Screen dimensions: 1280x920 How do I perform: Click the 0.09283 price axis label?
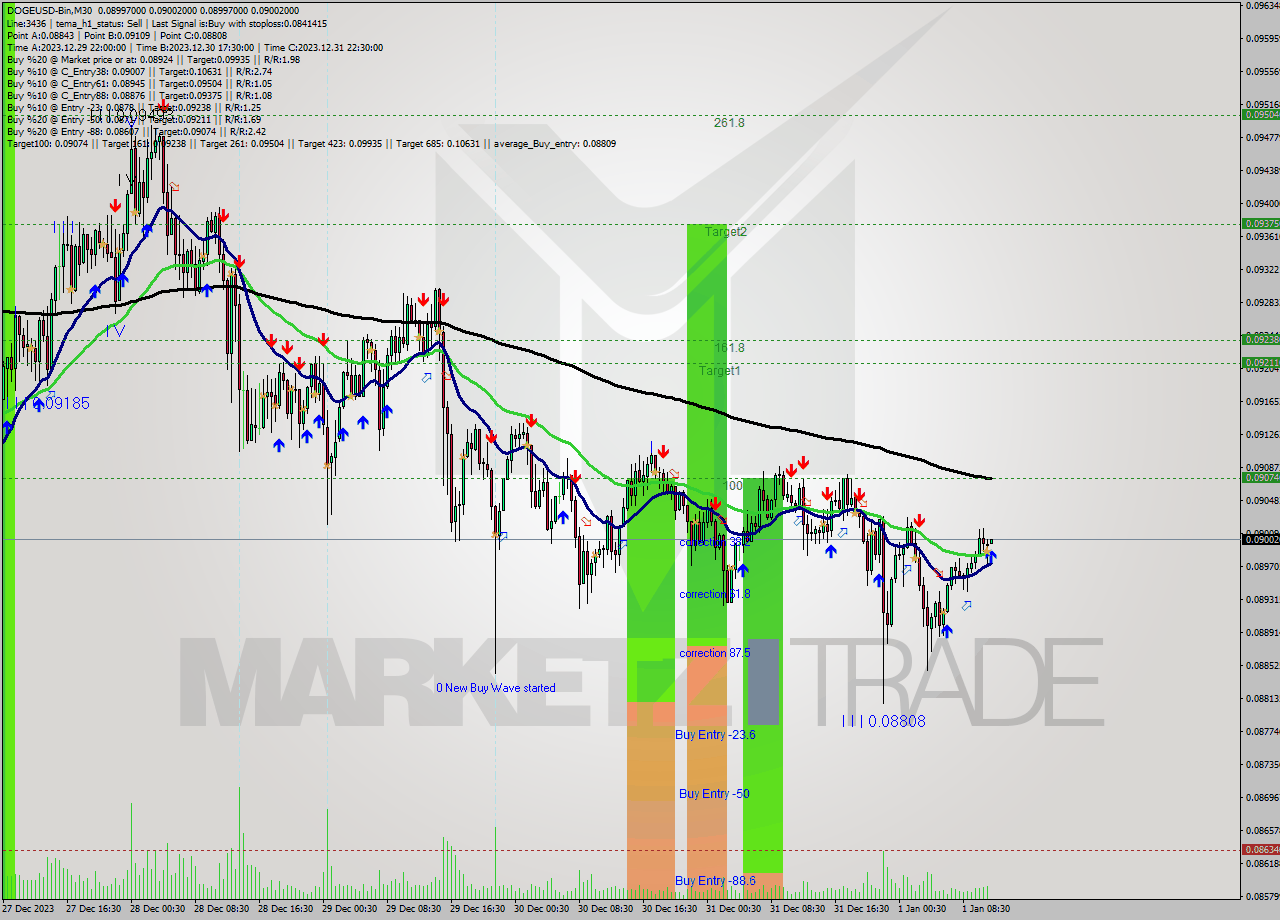point(1262,302)
